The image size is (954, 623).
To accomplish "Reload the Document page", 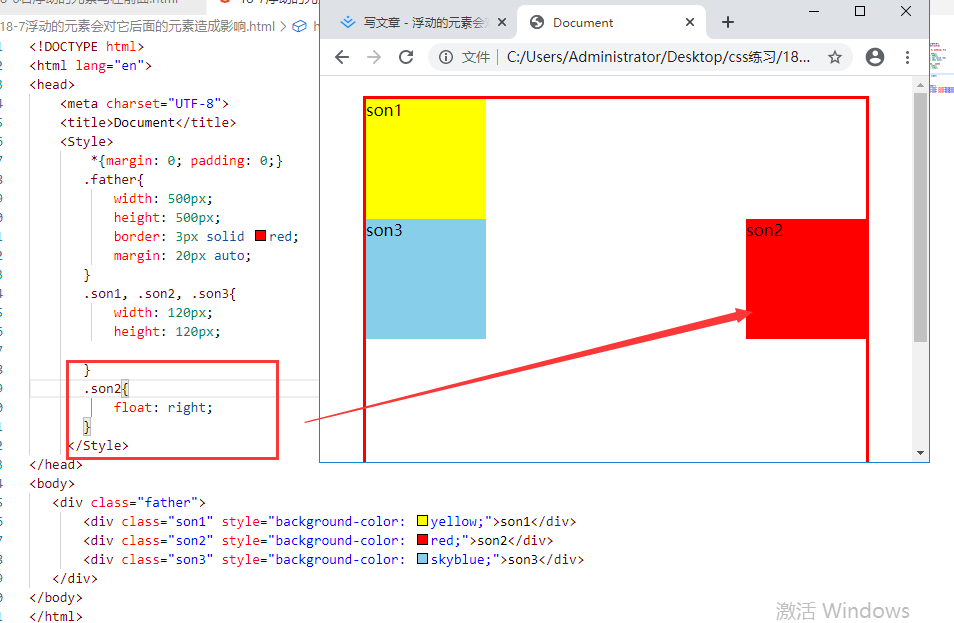I will coord(406,57).
